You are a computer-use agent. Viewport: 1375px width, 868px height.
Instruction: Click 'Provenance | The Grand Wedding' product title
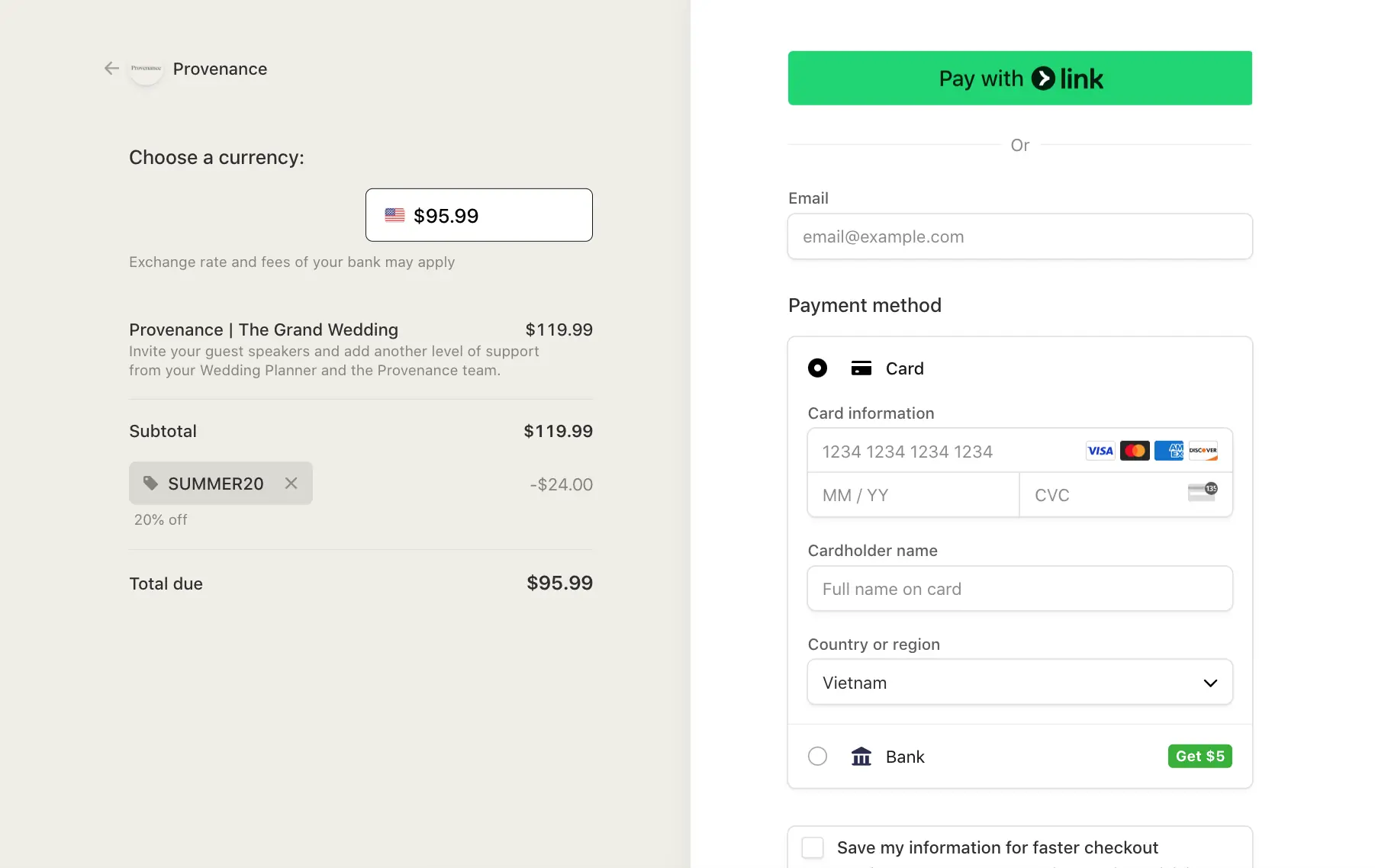tap(263, 330)
